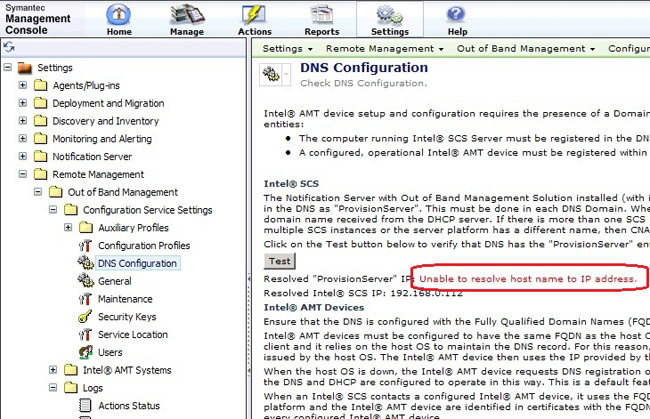The image size is (650, 419).
Task: Select Configuration Profiles in the tree
Action: [x=144, y=246]
